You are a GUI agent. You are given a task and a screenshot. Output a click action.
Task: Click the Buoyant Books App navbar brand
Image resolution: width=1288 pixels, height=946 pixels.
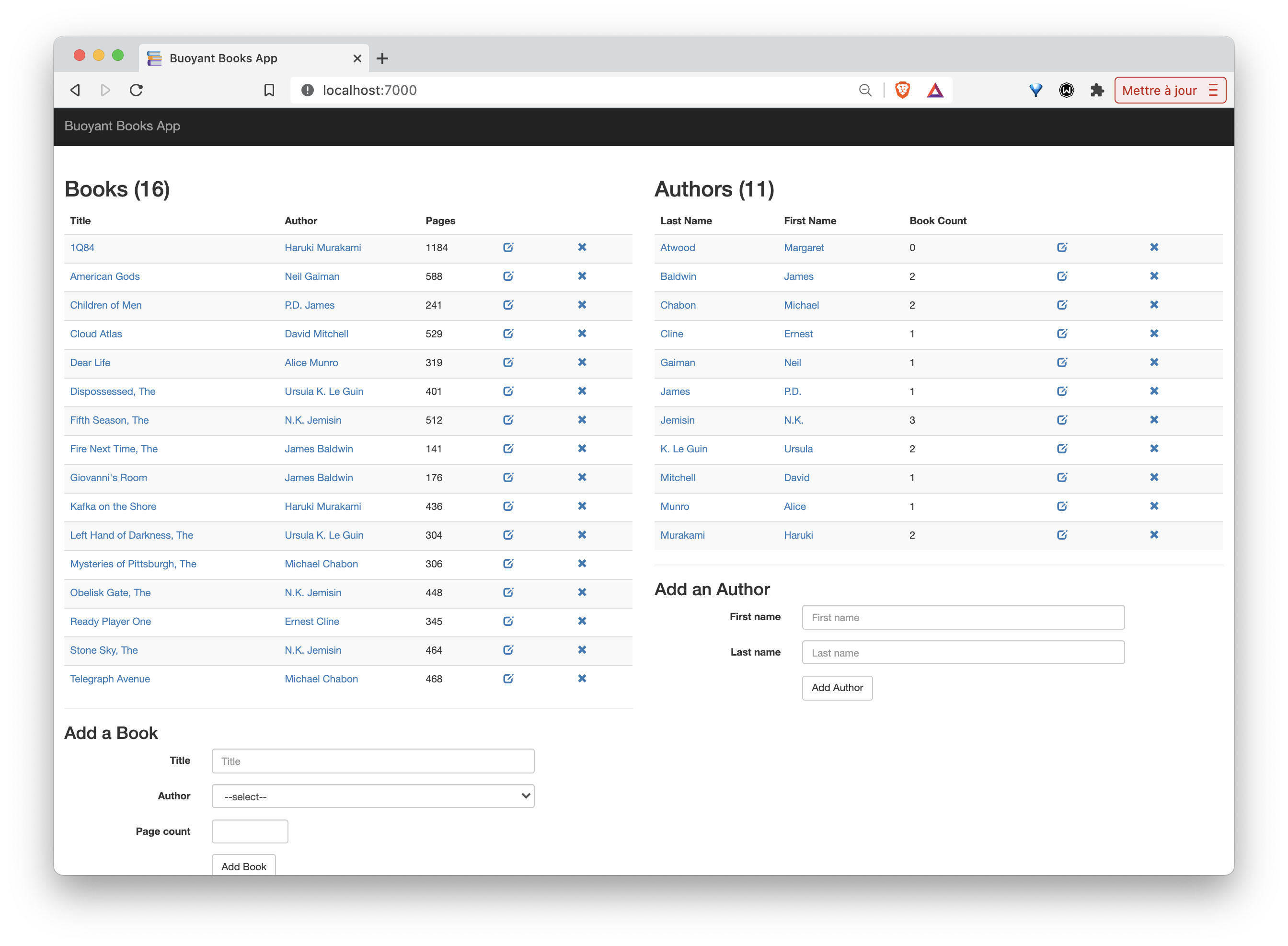tap(122, 126)
